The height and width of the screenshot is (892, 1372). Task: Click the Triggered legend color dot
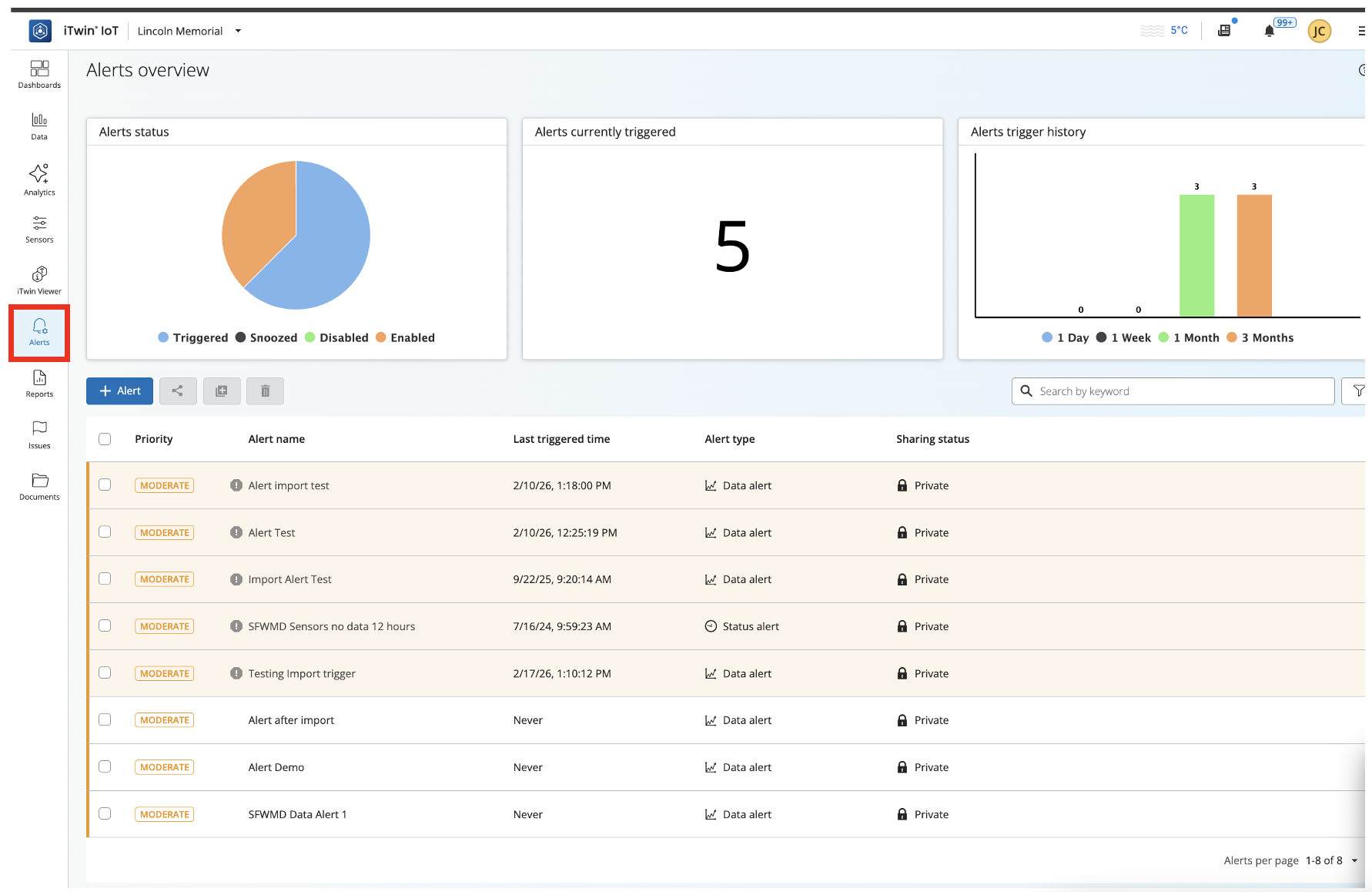(163, 337)
